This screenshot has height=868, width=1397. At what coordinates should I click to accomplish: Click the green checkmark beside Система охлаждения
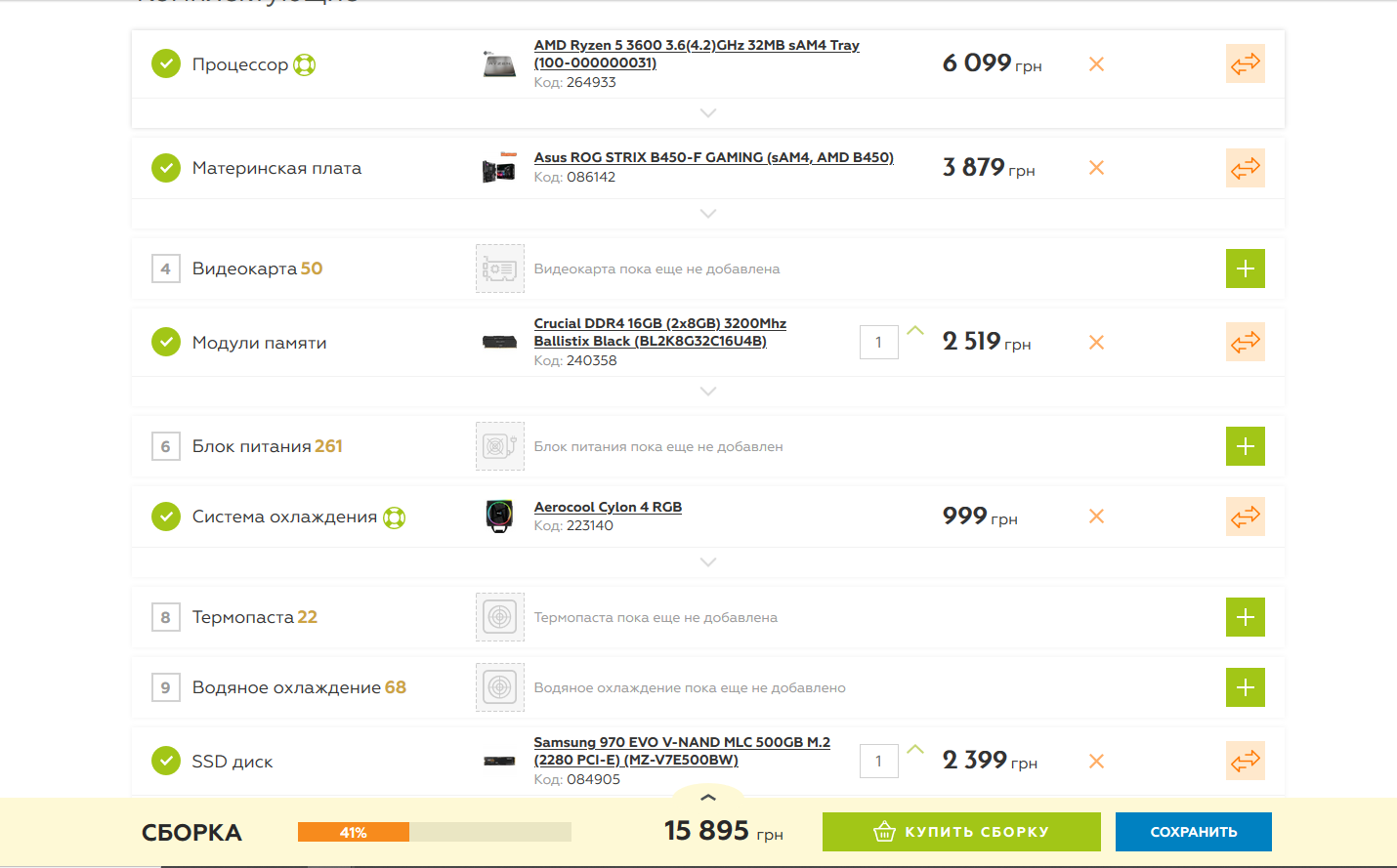click(x=166, y=517)
